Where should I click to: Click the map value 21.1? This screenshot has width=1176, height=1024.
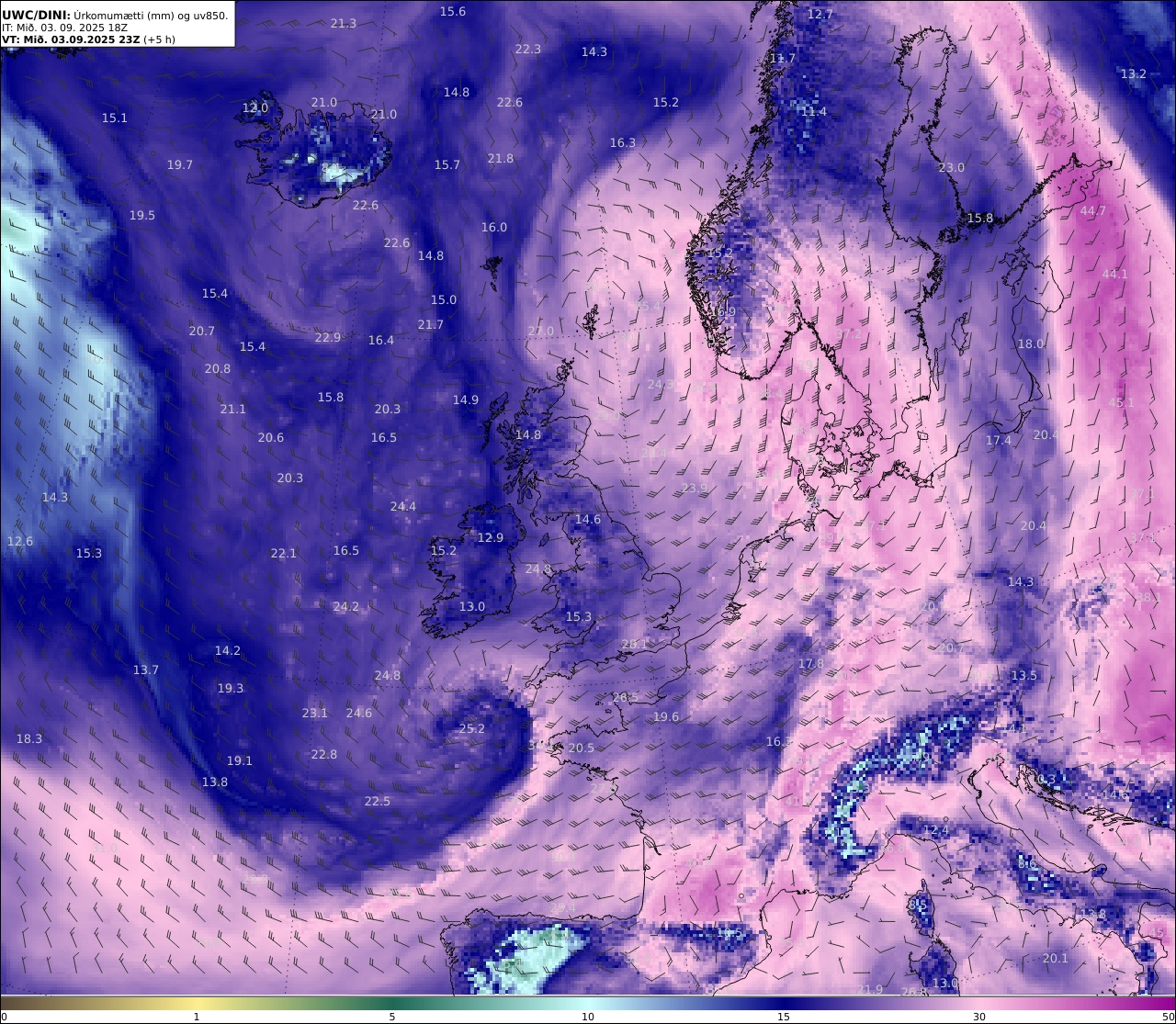point(233,409)
